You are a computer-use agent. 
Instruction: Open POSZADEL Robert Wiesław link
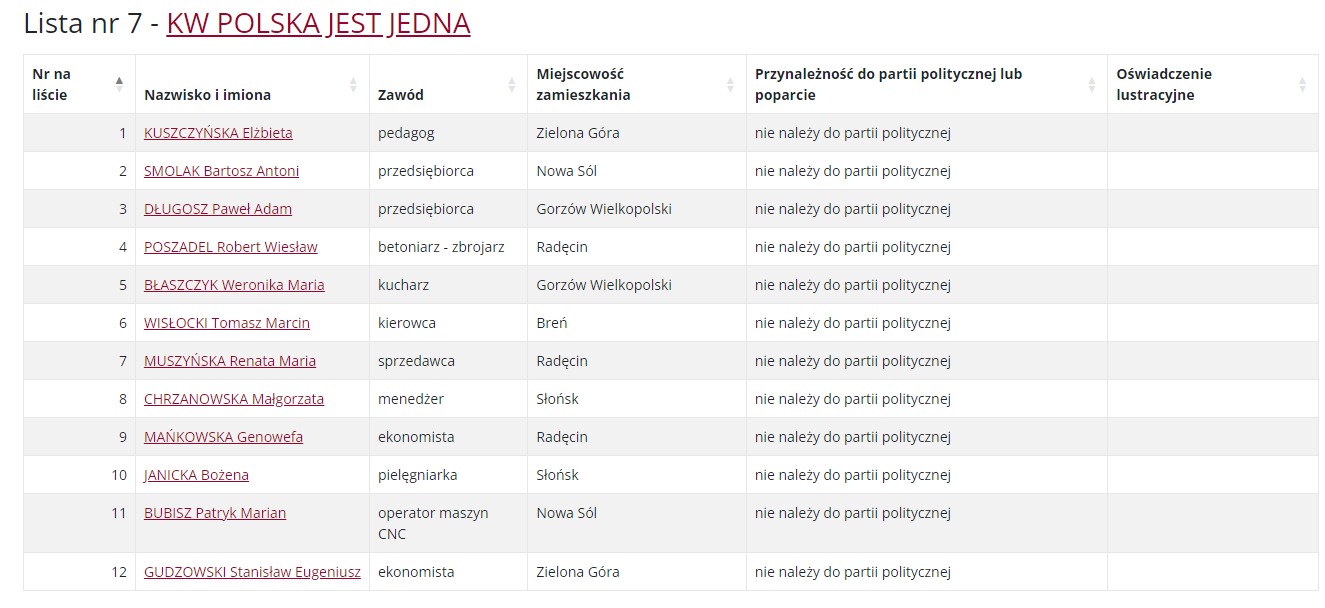[231, 247]
